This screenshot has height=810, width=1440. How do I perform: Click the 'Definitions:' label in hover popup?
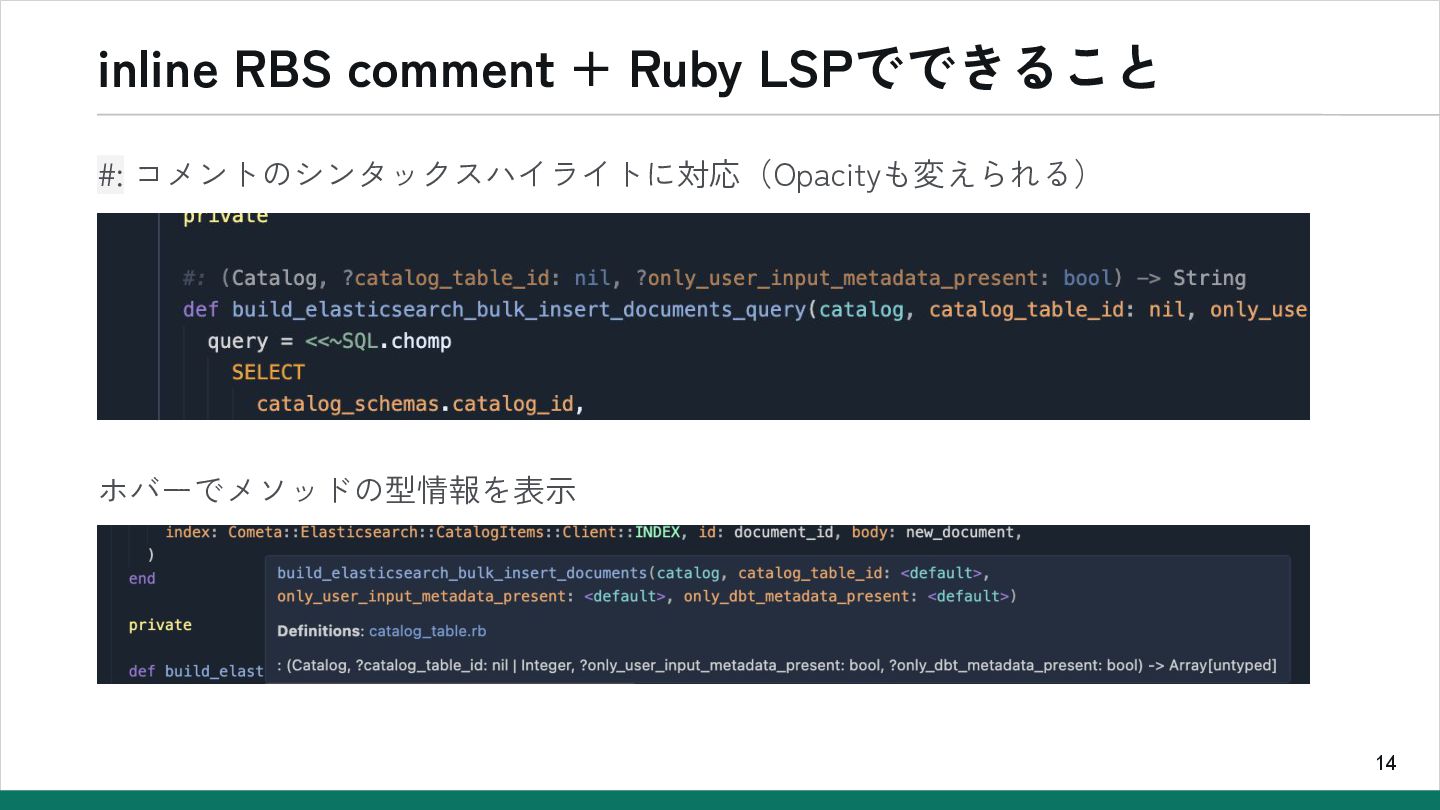[x=320, y=631]
